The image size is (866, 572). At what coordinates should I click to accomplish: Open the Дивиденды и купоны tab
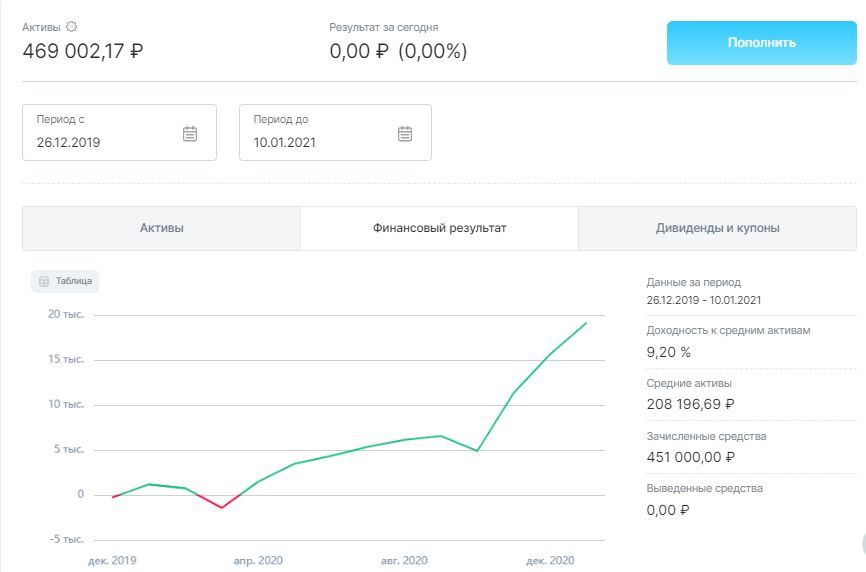tap(717, 228)
